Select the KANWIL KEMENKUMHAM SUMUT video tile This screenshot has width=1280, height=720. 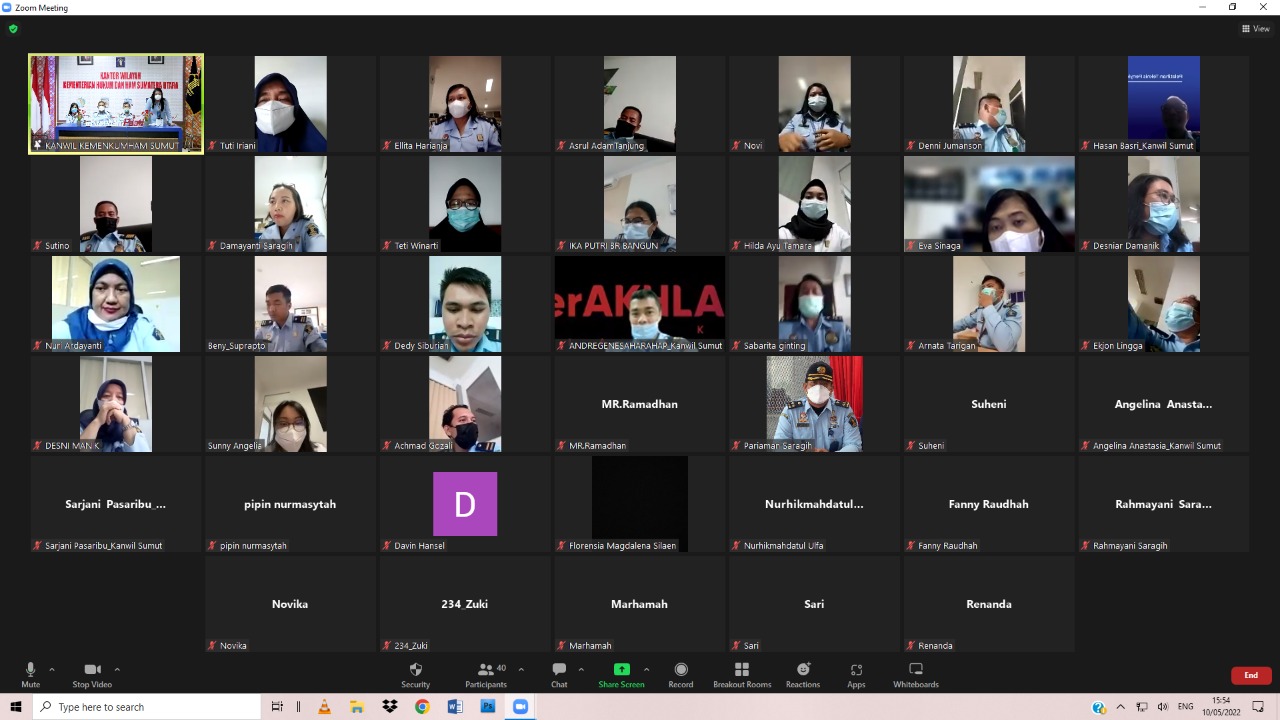coord(116,103)
